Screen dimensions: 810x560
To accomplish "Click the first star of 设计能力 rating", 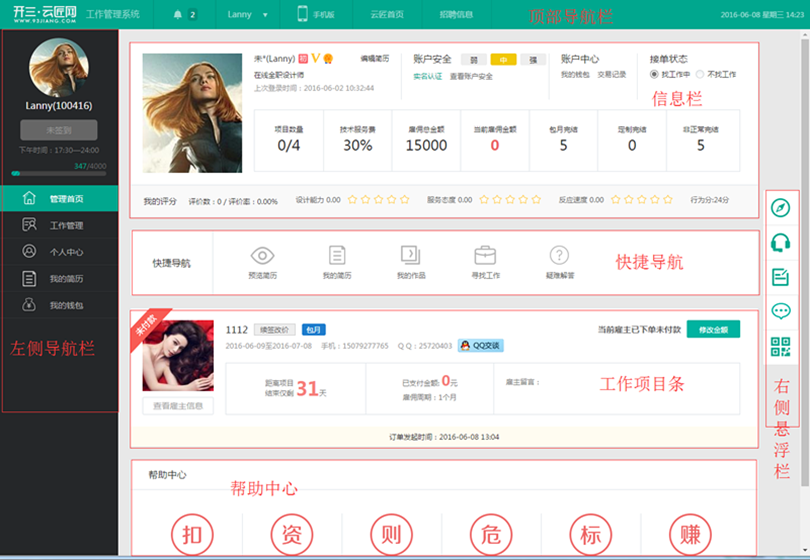I will [352, 199].
